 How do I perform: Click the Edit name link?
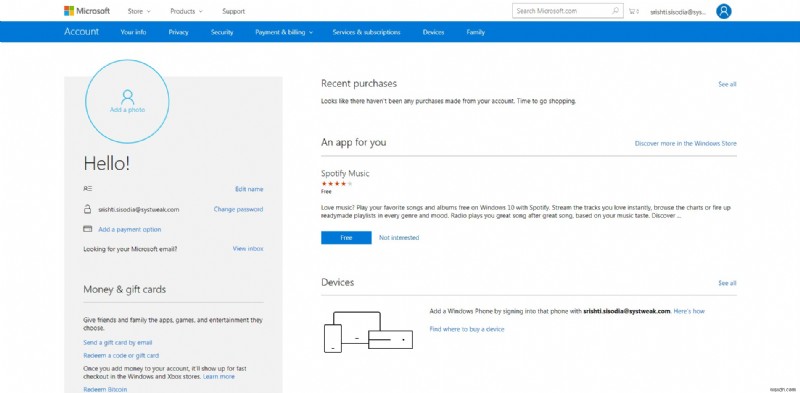tap(249, 189)
